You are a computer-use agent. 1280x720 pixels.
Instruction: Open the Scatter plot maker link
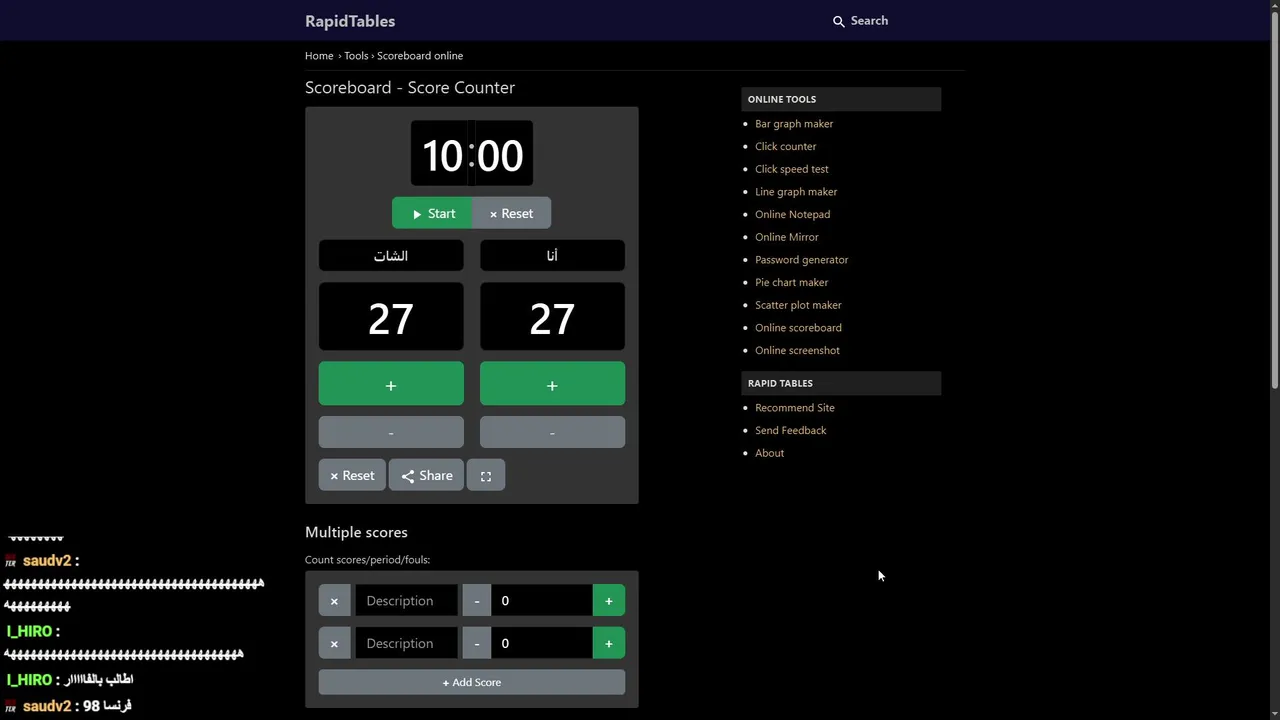coord(798,305)
